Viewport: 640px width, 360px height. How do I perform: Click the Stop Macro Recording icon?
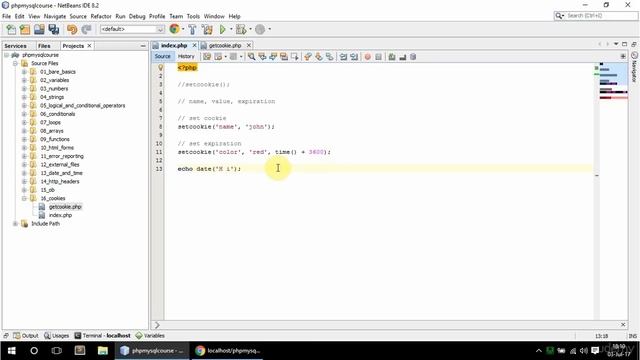pos(378,57)
